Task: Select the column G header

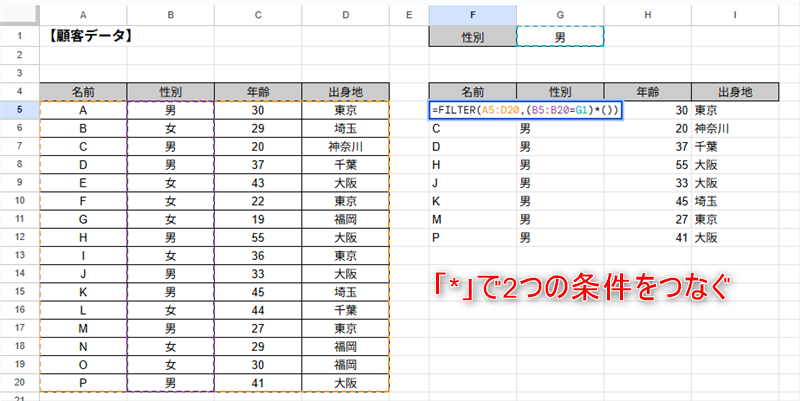Action: tap(560, 14)
